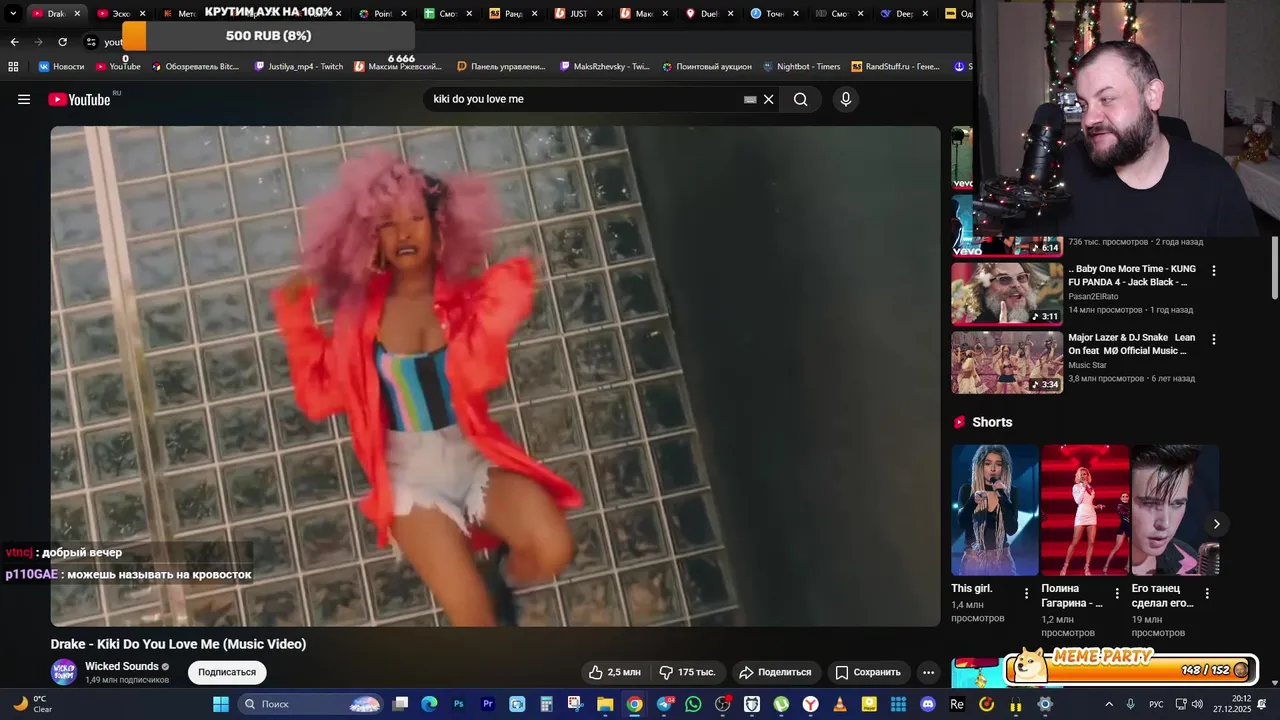The width and height of the screenshot is (1280, 720).
Task: Start voice search with microphone
Action: (846, 99)
